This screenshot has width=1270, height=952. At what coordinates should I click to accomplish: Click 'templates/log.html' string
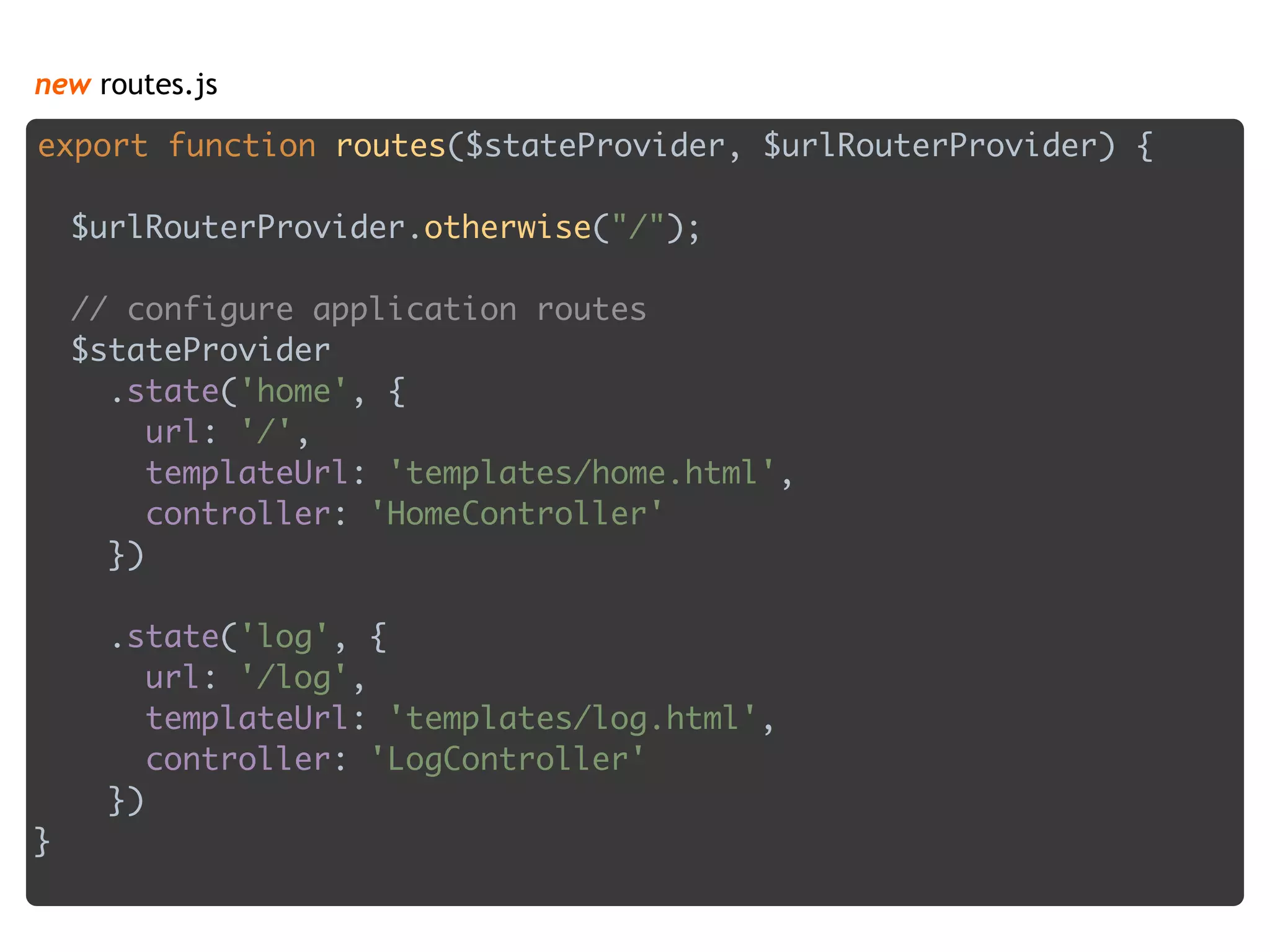tap(572, 718)
